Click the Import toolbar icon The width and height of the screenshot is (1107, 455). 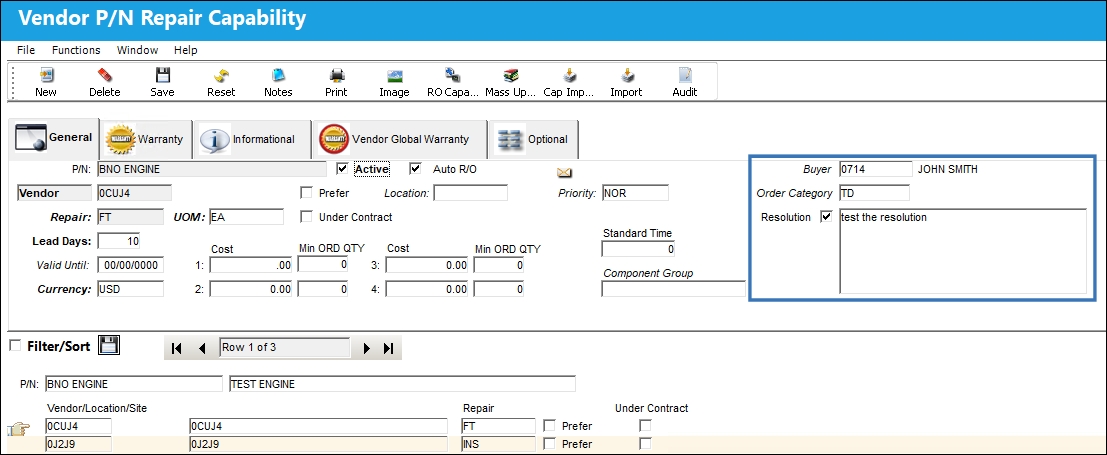click(x=626, y=76)
